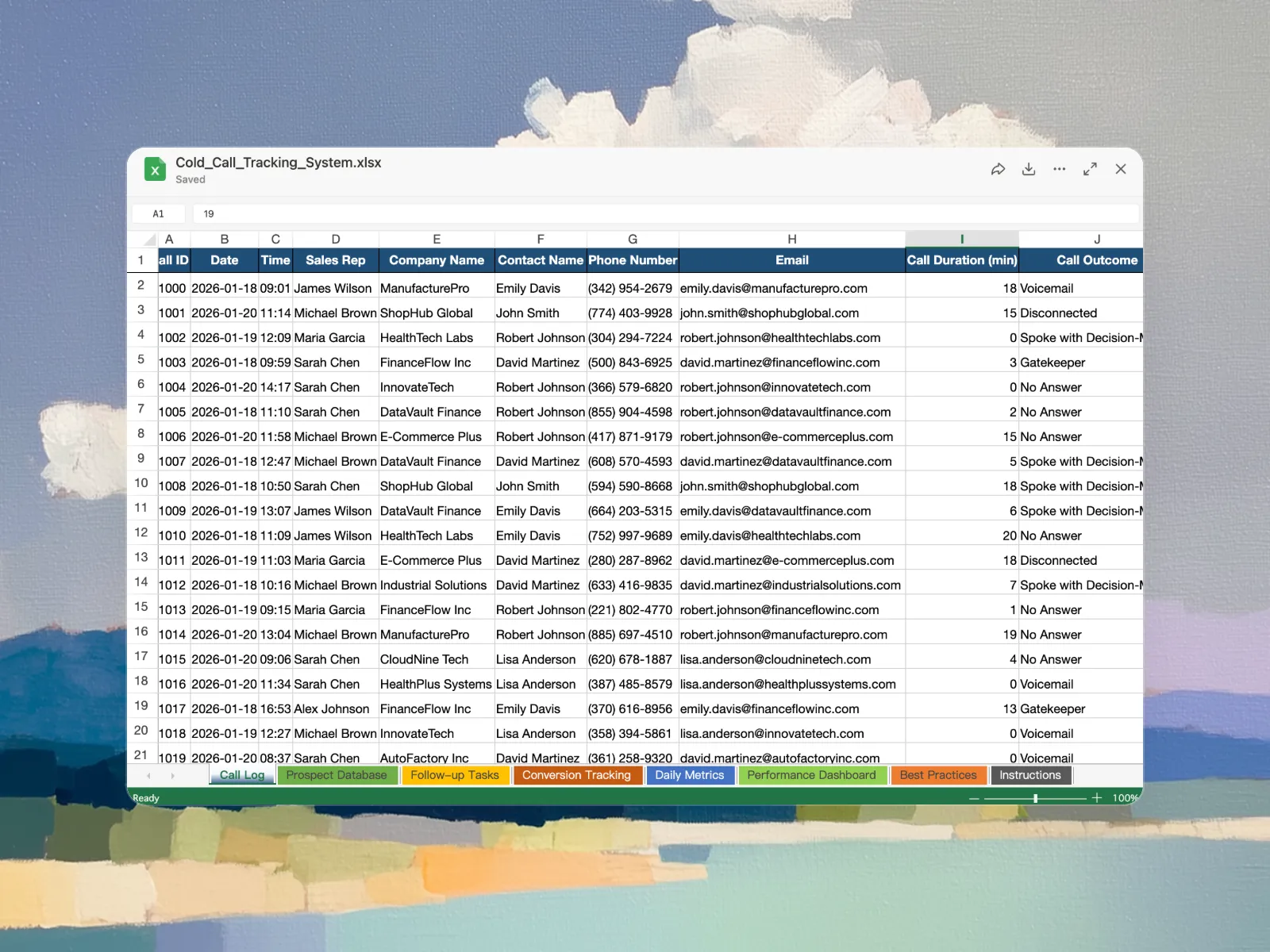The height and width of the screenshot is (952, 1270).
Task: Zoom in with the plus icon
Action: (1097, 797)
